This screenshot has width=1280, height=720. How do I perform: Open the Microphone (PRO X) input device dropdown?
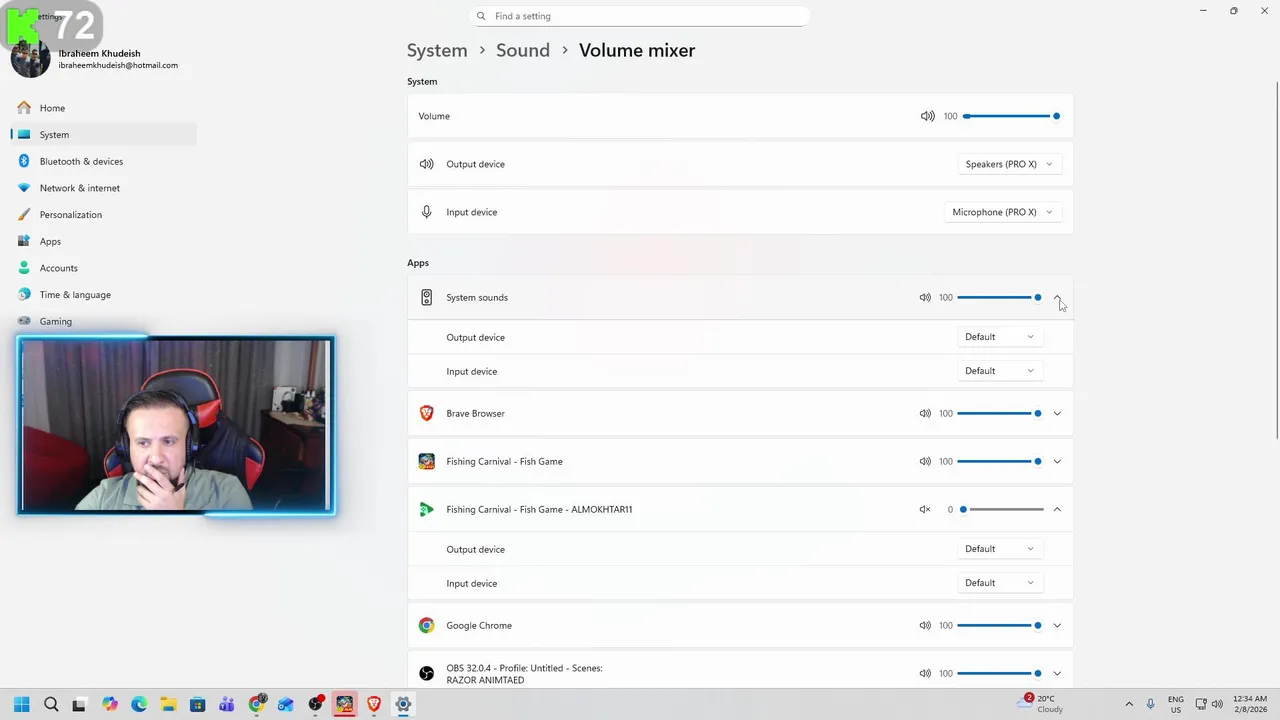(x=1002, y=212)
